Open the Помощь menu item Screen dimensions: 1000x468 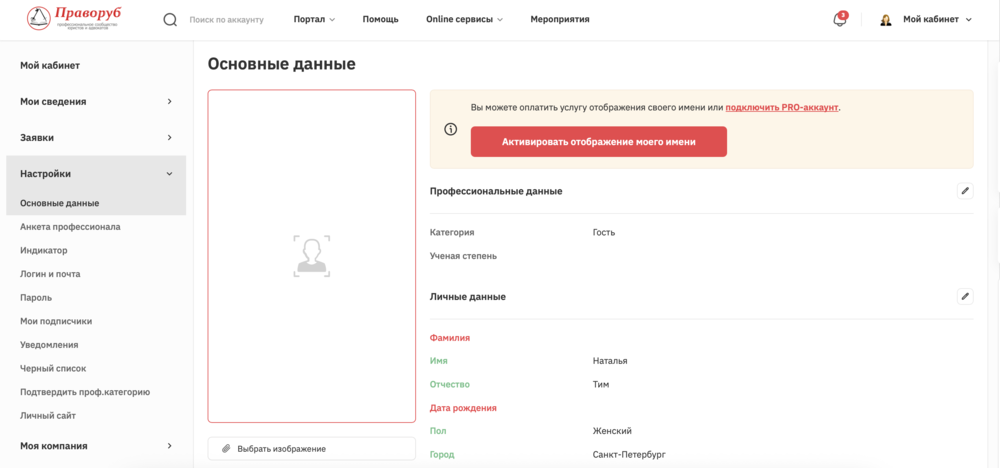click(380, 19)
